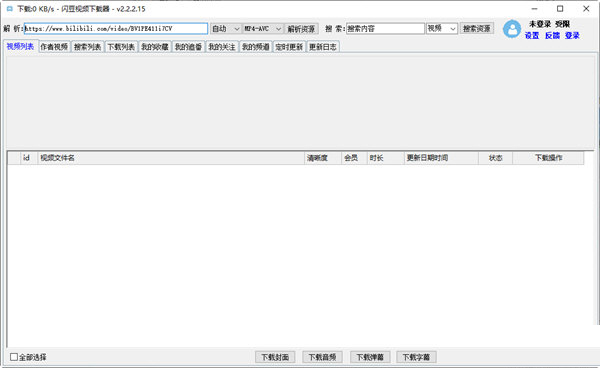This screenshot has height=368, width=600.
Task: Click the id column header
Action: pos(29,158)
